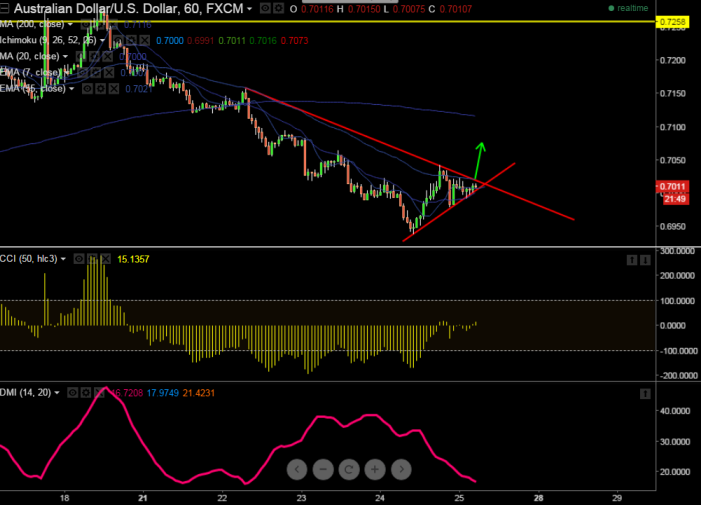Reset the chart view with circular arrow
701x505 pixels.
tap(349, 469)
